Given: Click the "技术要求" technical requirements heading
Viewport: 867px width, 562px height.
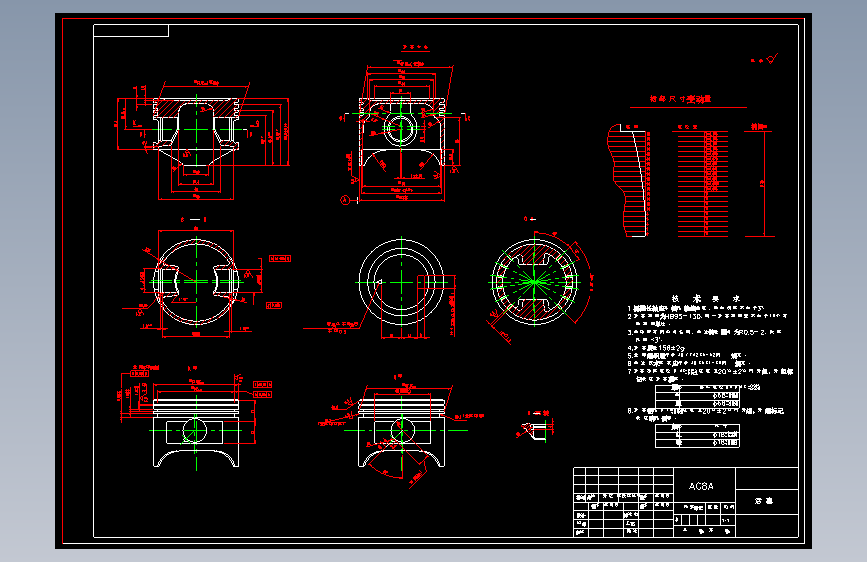Looking at the screenshot, I should coord(705,299).
